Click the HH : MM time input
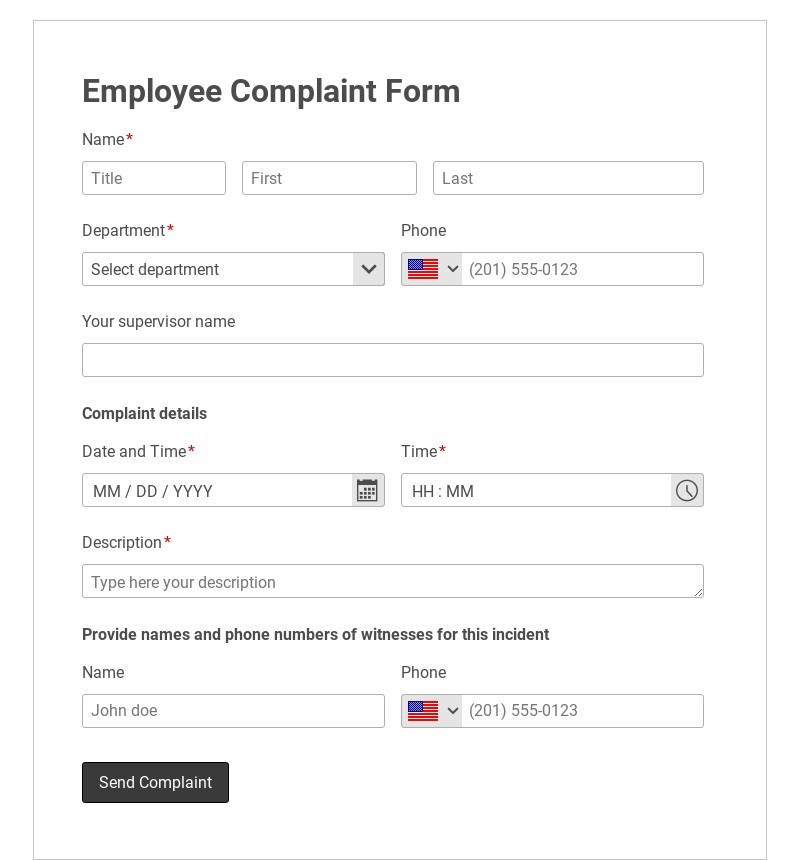This screenshot has height=860, width=800. 536,491
